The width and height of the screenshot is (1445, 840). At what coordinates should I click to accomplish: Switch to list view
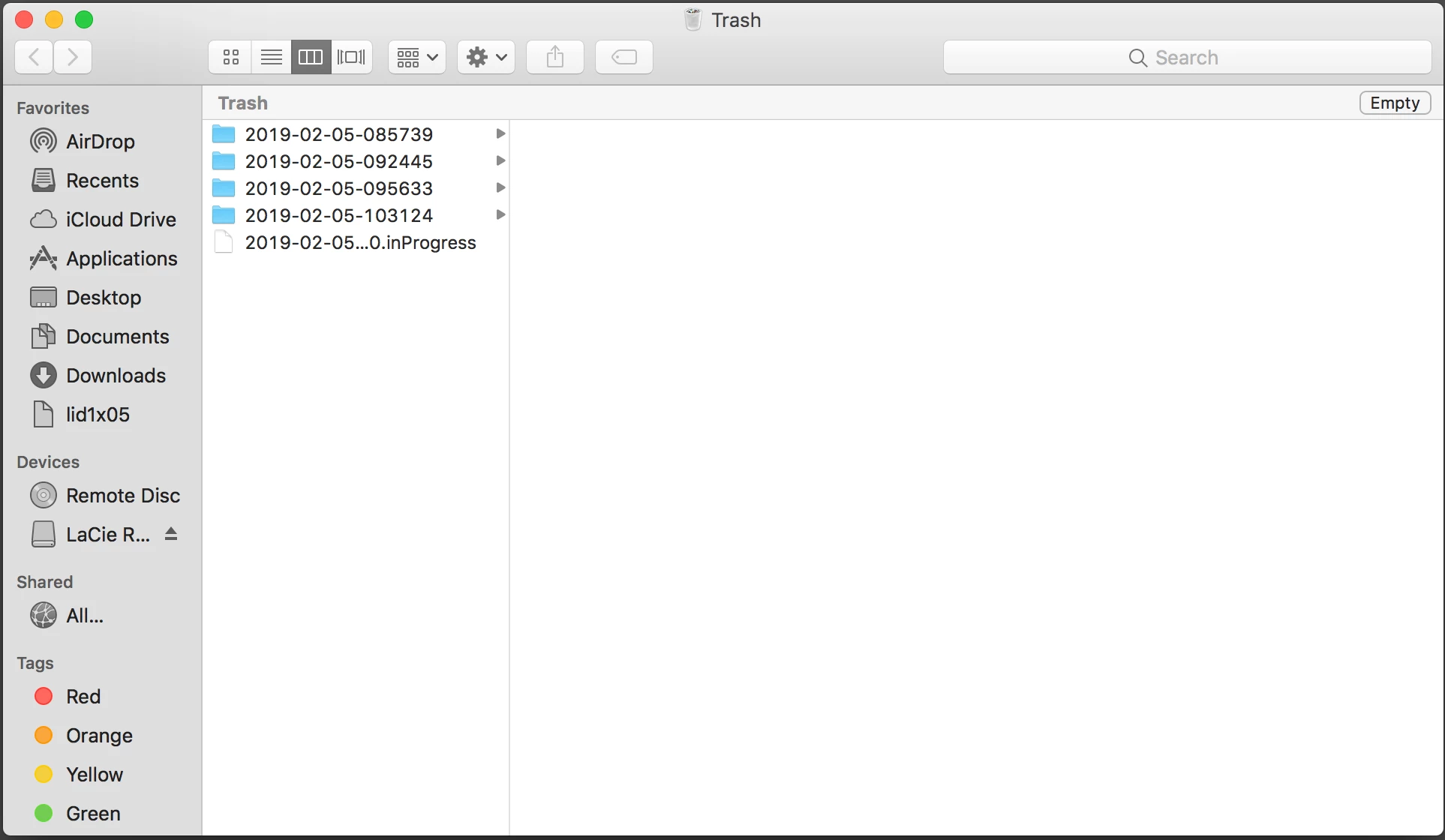tap(271, 57)
